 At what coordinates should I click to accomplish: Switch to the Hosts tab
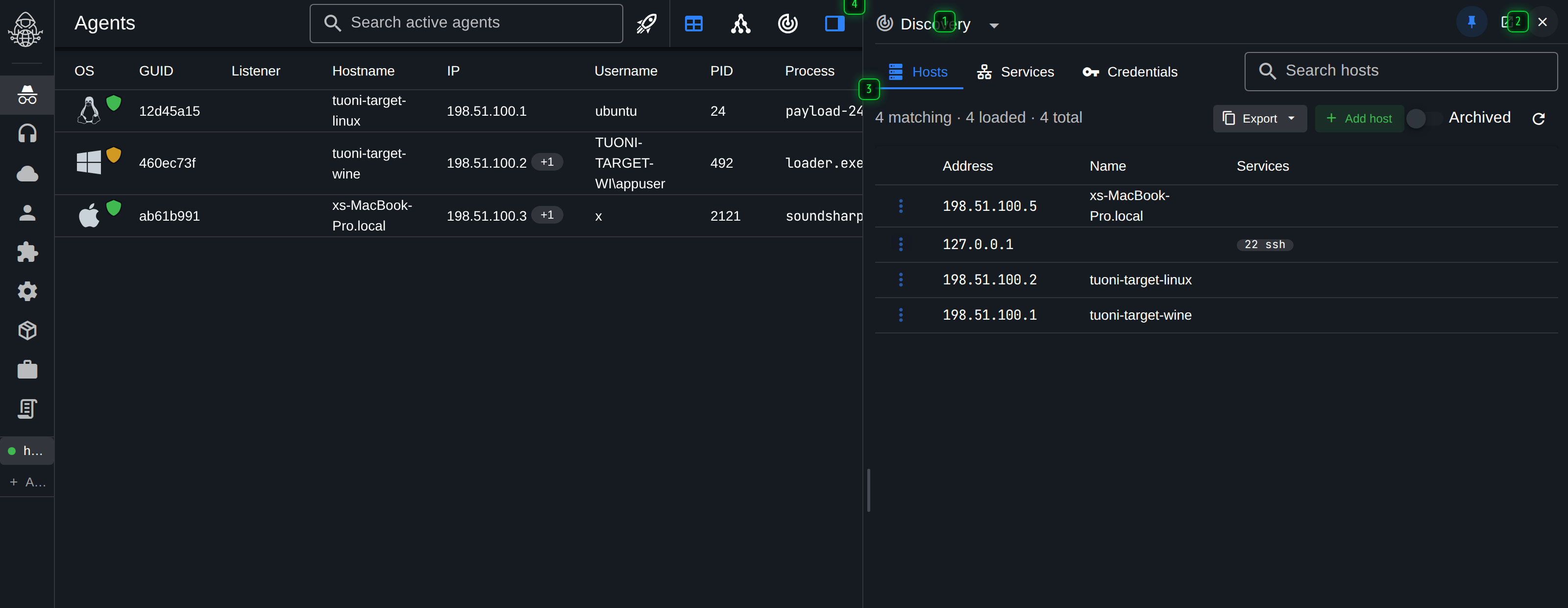(919, 72)
